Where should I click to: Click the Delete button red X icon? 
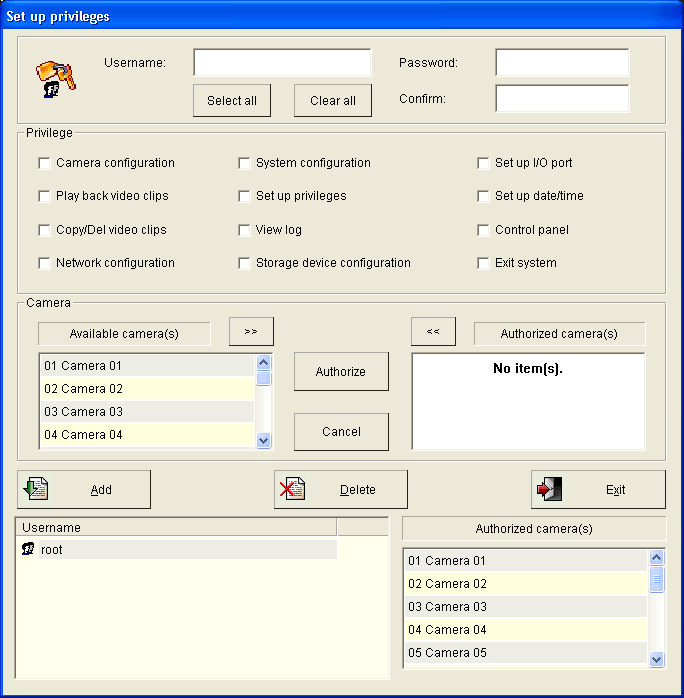tap(292, 489)
